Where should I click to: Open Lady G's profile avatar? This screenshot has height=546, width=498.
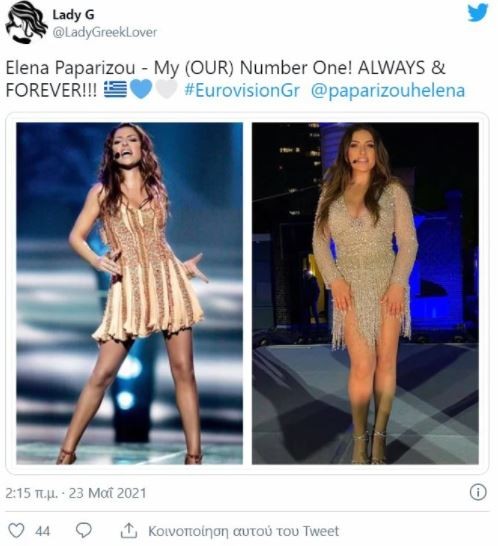tap(26, 22)
